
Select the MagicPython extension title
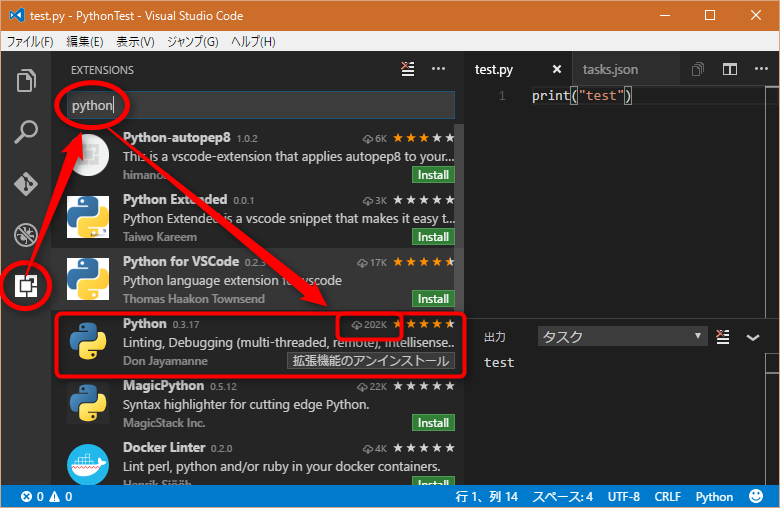[163, 386]
